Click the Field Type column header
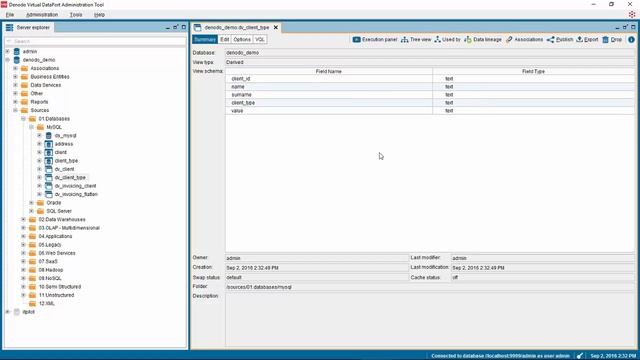This screenshot has height=360, width=640. [533, 71]
